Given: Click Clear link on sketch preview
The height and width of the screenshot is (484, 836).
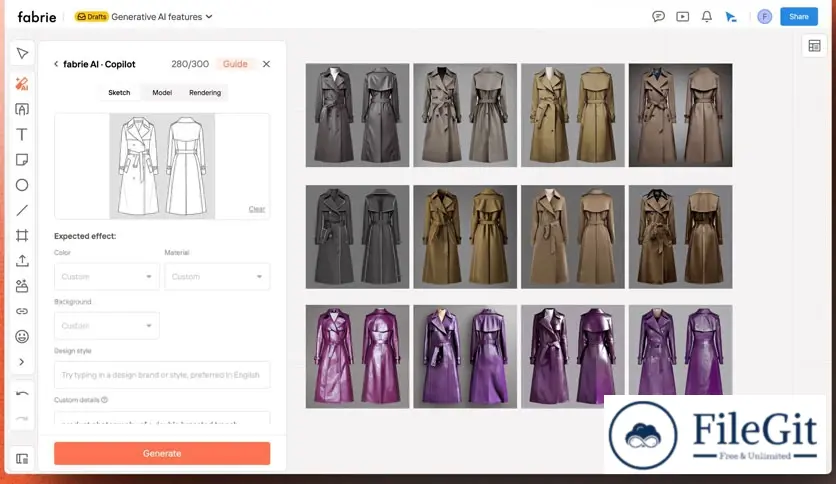Looking at the screenshot, I should [x=256, y=209].
